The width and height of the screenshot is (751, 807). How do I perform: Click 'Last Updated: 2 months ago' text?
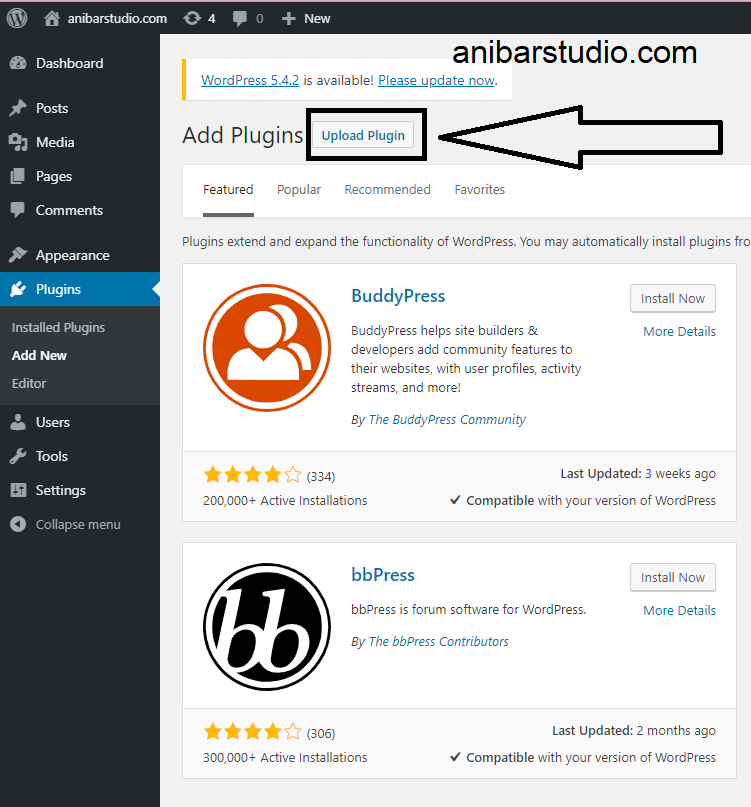634,731
